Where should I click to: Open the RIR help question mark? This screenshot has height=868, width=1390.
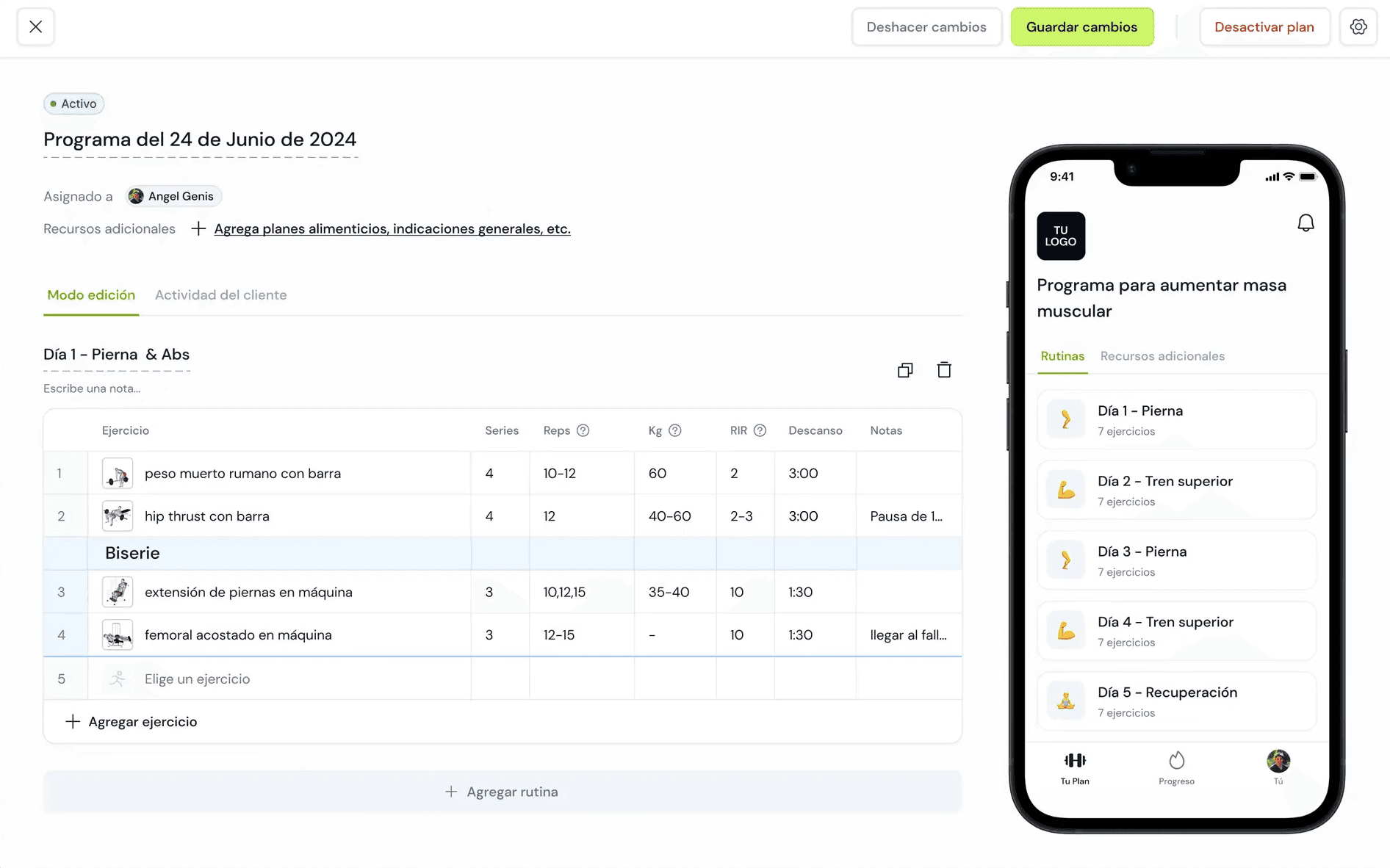[760, 430]
